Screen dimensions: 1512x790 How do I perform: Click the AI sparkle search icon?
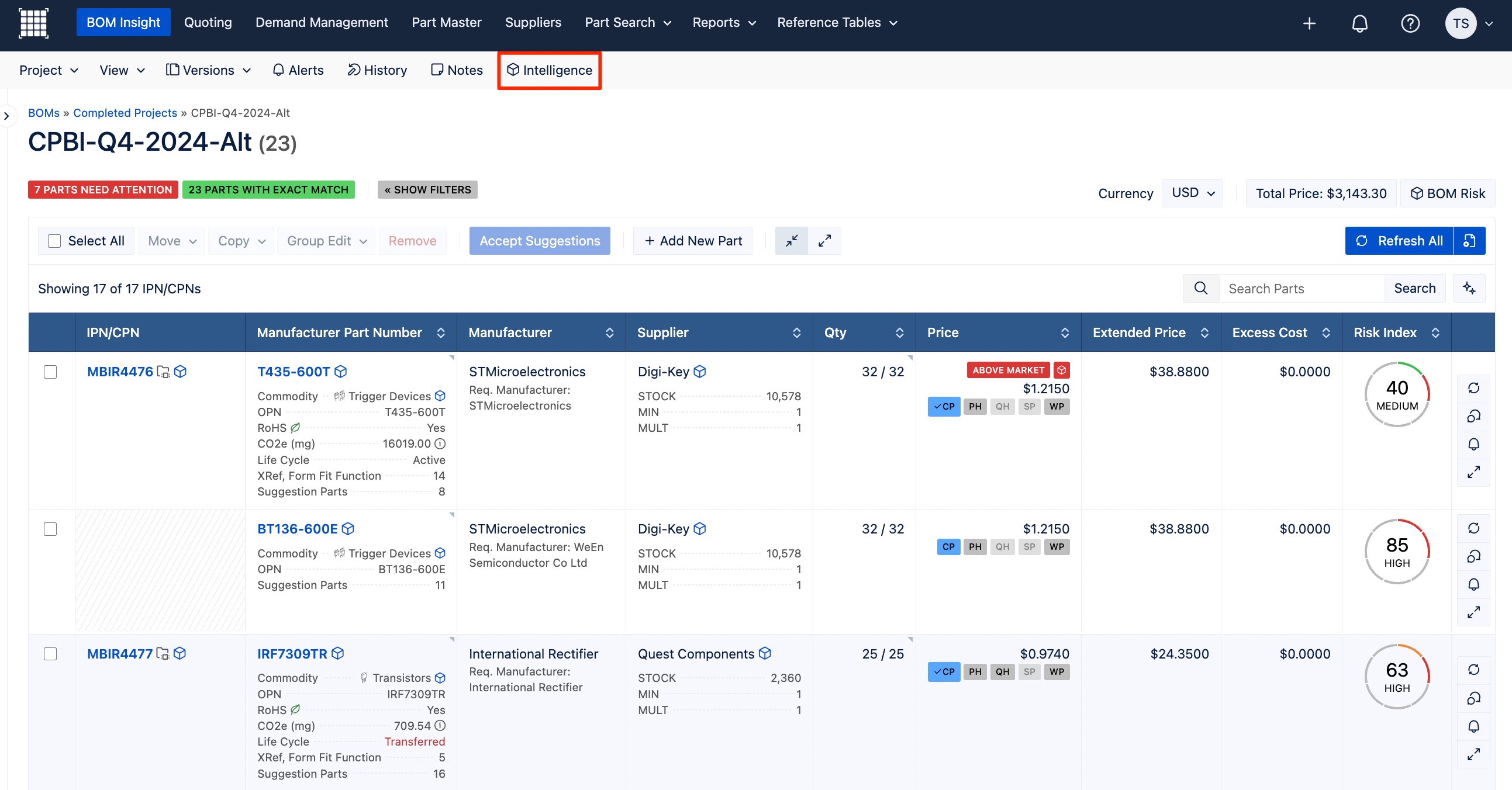pos(1469,288)
